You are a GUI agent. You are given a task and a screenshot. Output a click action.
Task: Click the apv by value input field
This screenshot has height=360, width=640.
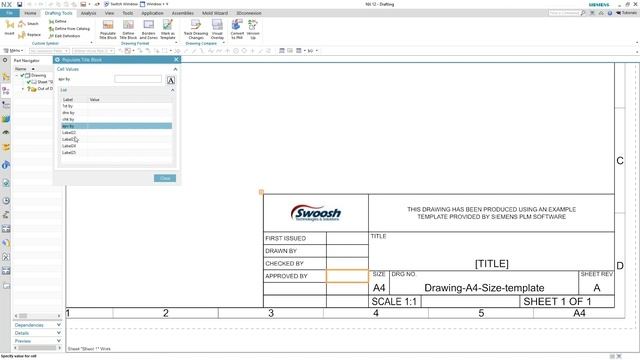(x=138, y=79)
